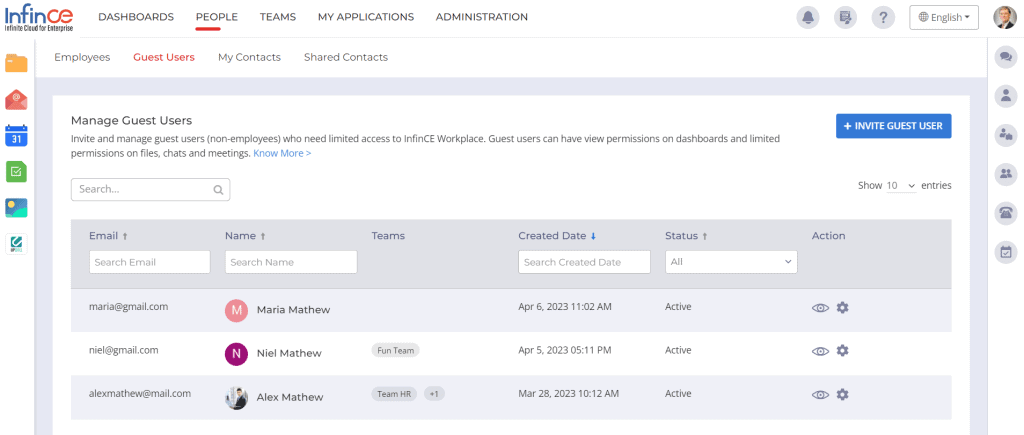The height and width of the screenshot is (435, 1024).
Task: Open the phone icon in right panel
Action: (x=1005, y=212)
